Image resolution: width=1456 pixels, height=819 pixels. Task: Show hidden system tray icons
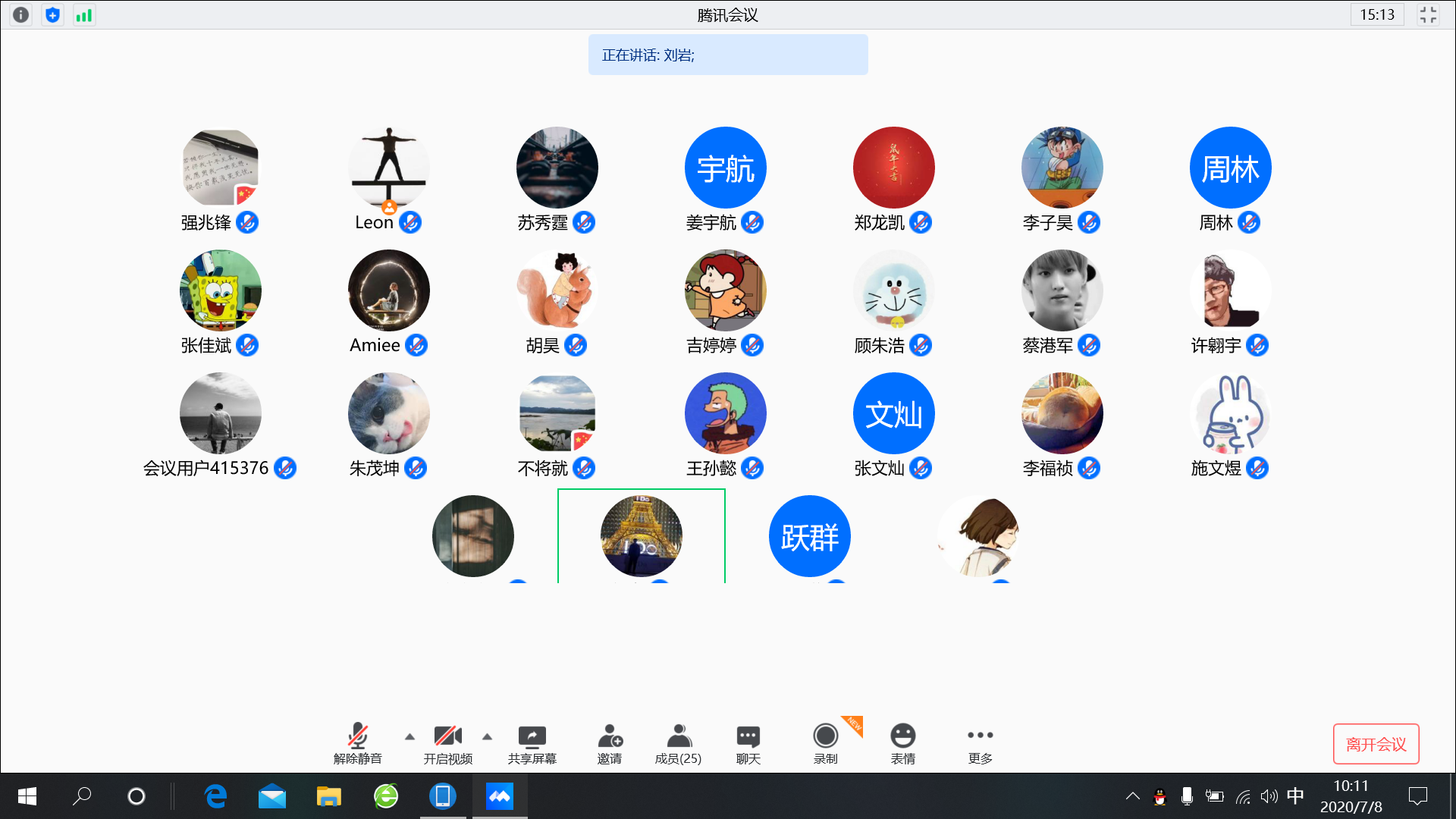pyautogui.click(x=1132, y=796)
